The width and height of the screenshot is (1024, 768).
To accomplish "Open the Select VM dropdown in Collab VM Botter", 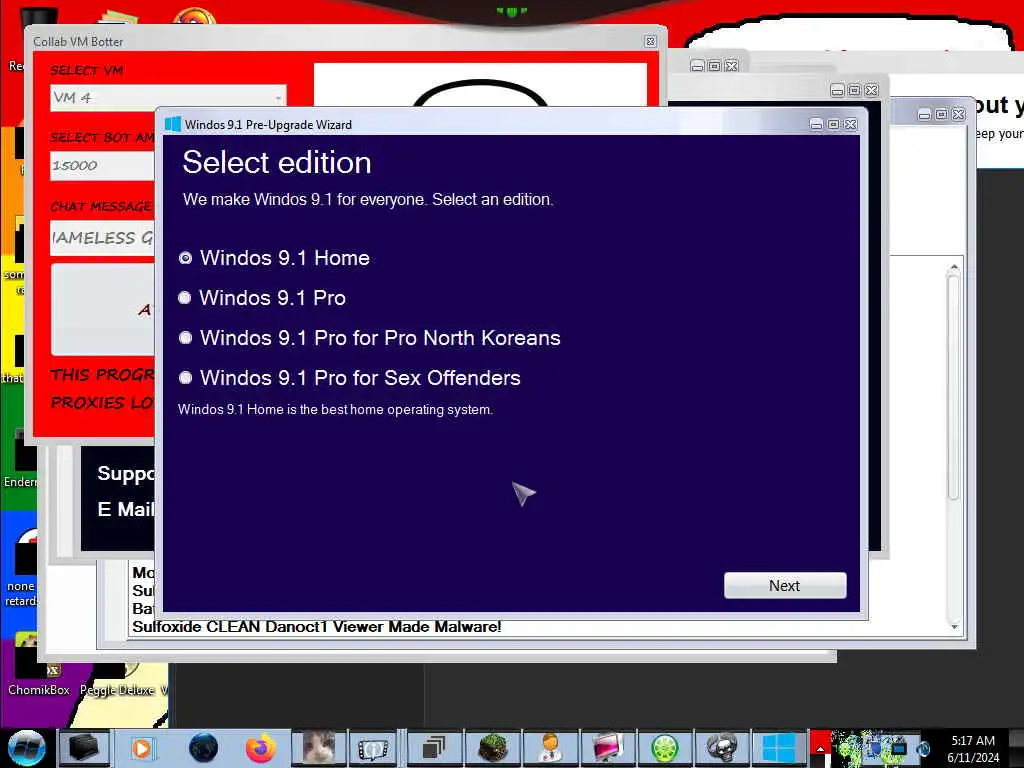I will [x=168, y=98].
